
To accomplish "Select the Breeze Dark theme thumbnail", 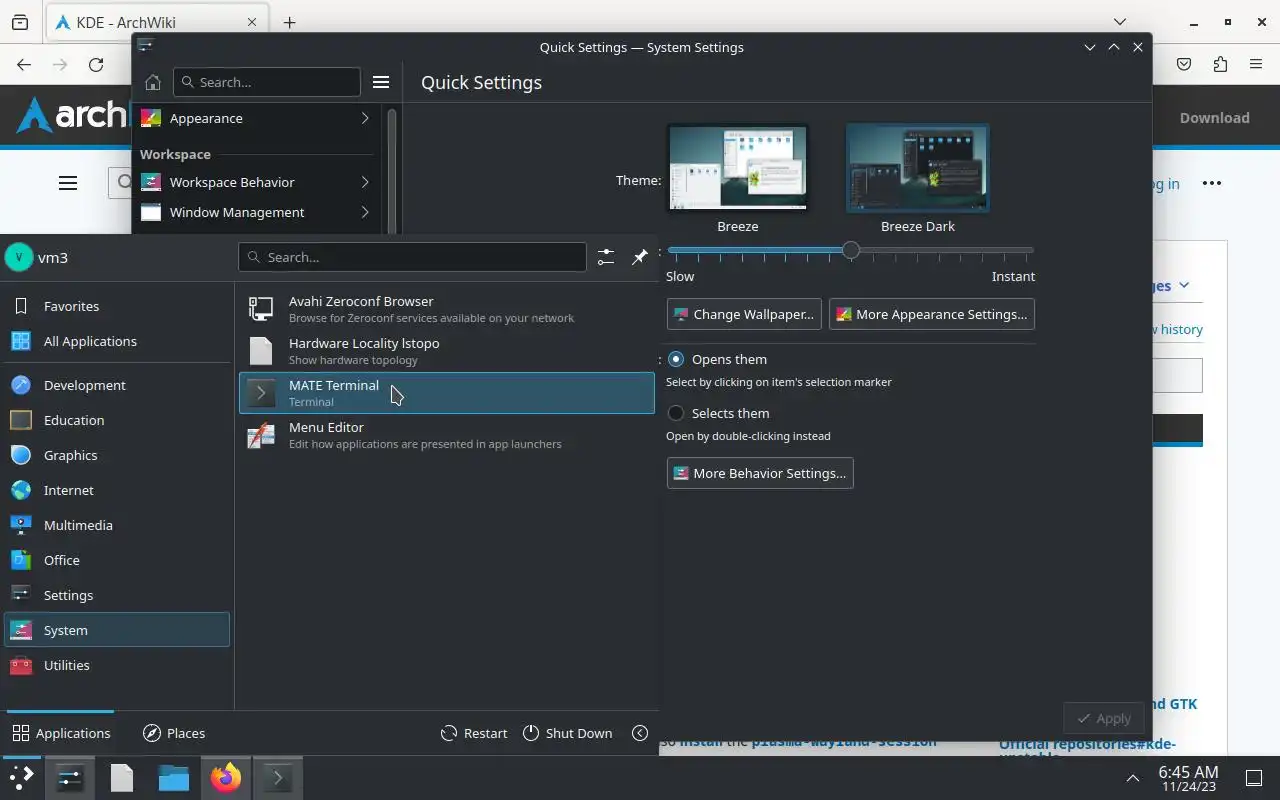I will (x=918, y=168).
